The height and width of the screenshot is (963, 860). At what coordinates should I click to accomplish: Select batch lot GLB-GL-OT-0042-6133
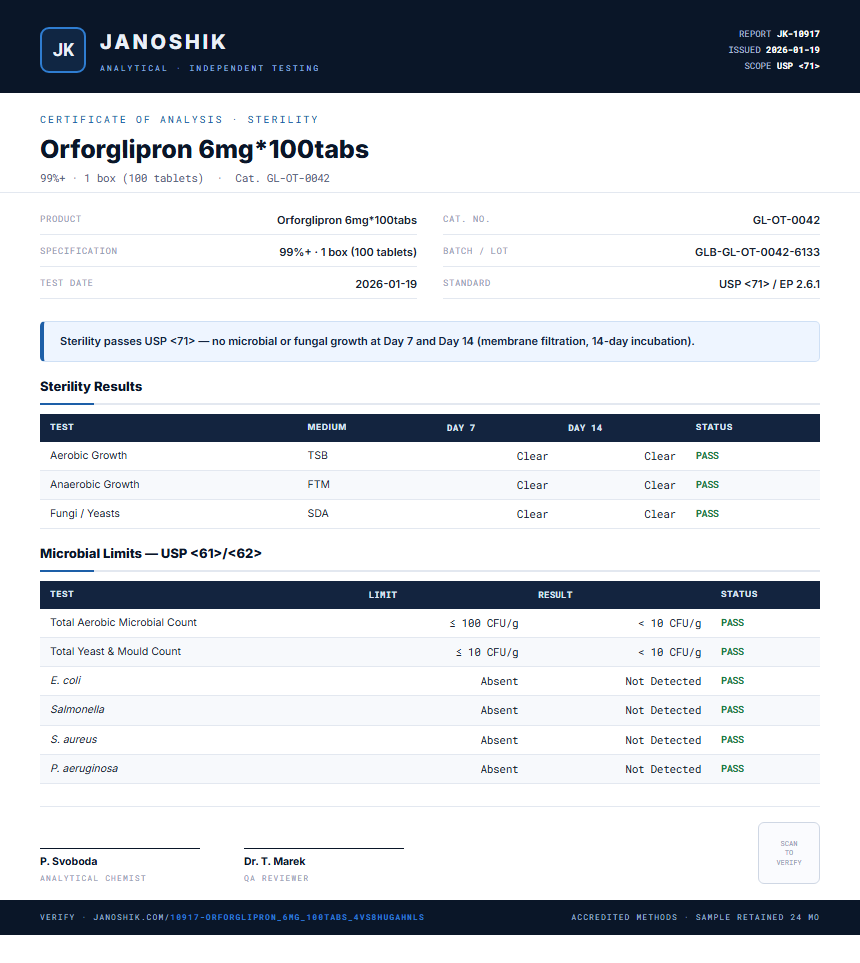click(757, 252)
